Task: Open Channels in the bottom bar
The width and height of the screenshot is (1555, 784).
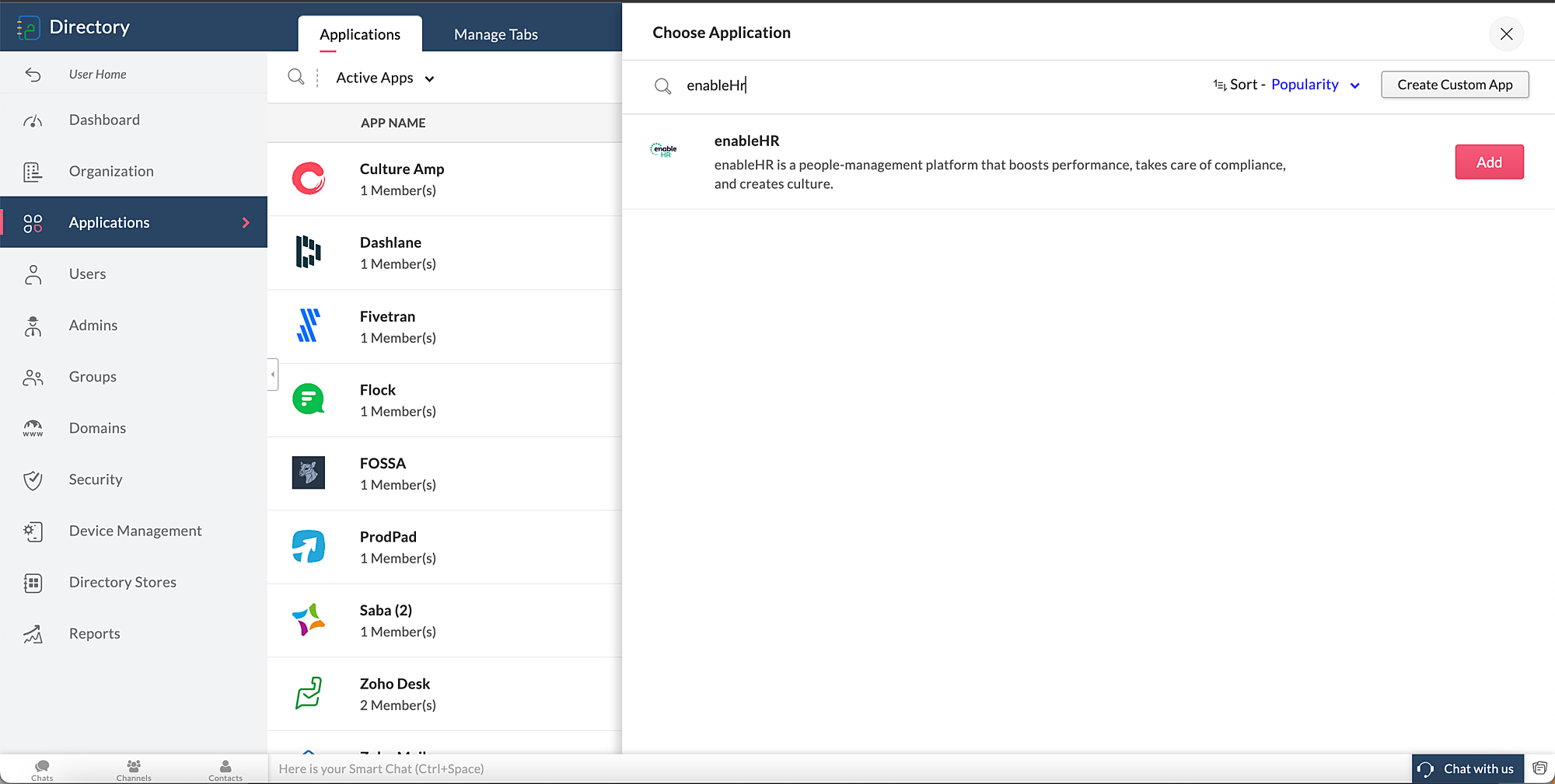Action: pos(134,769)
